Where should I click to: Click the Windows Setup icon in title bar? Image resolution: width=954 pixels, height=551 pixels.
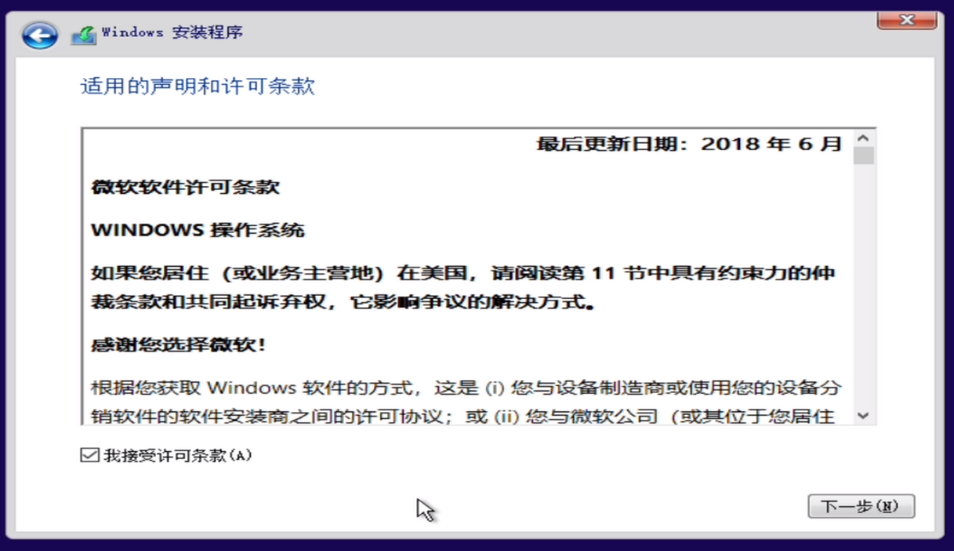click(x=83, y=35)
